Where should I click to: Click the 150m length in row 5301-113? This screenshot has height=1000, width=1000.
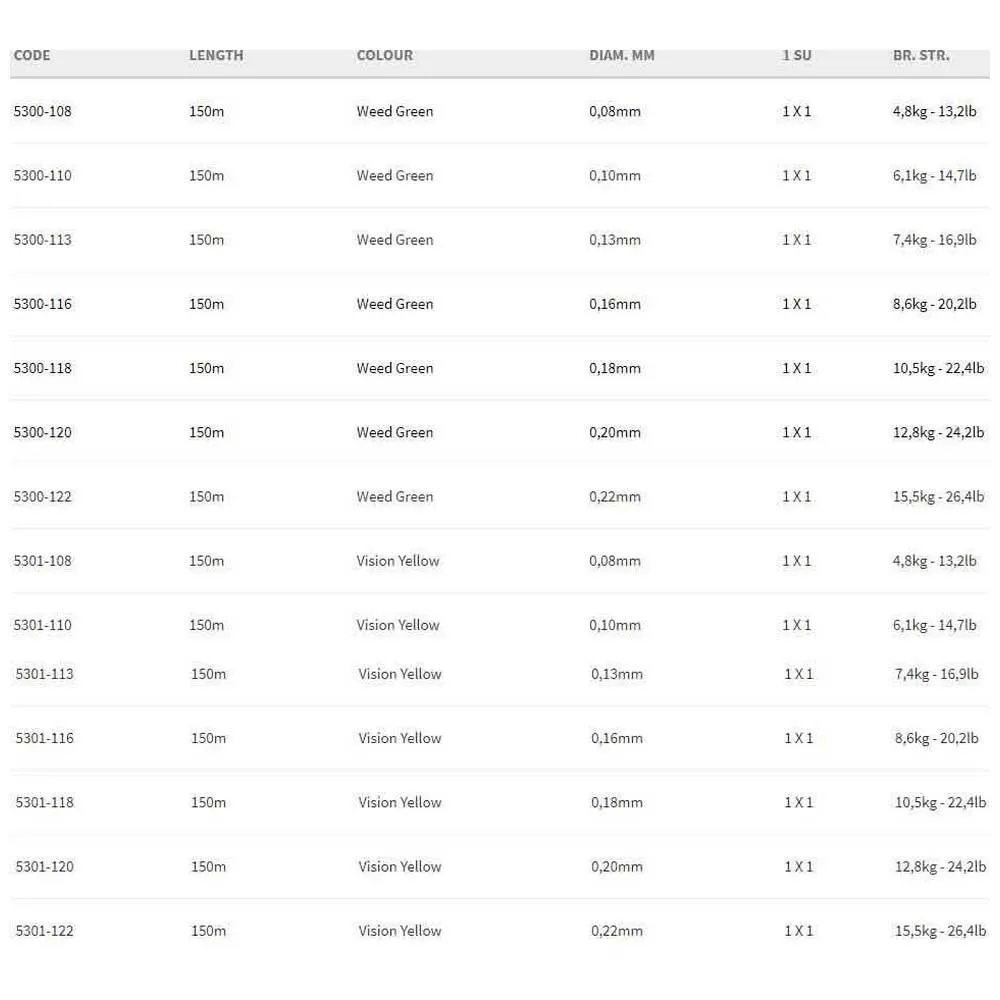[x=209, y=674]
